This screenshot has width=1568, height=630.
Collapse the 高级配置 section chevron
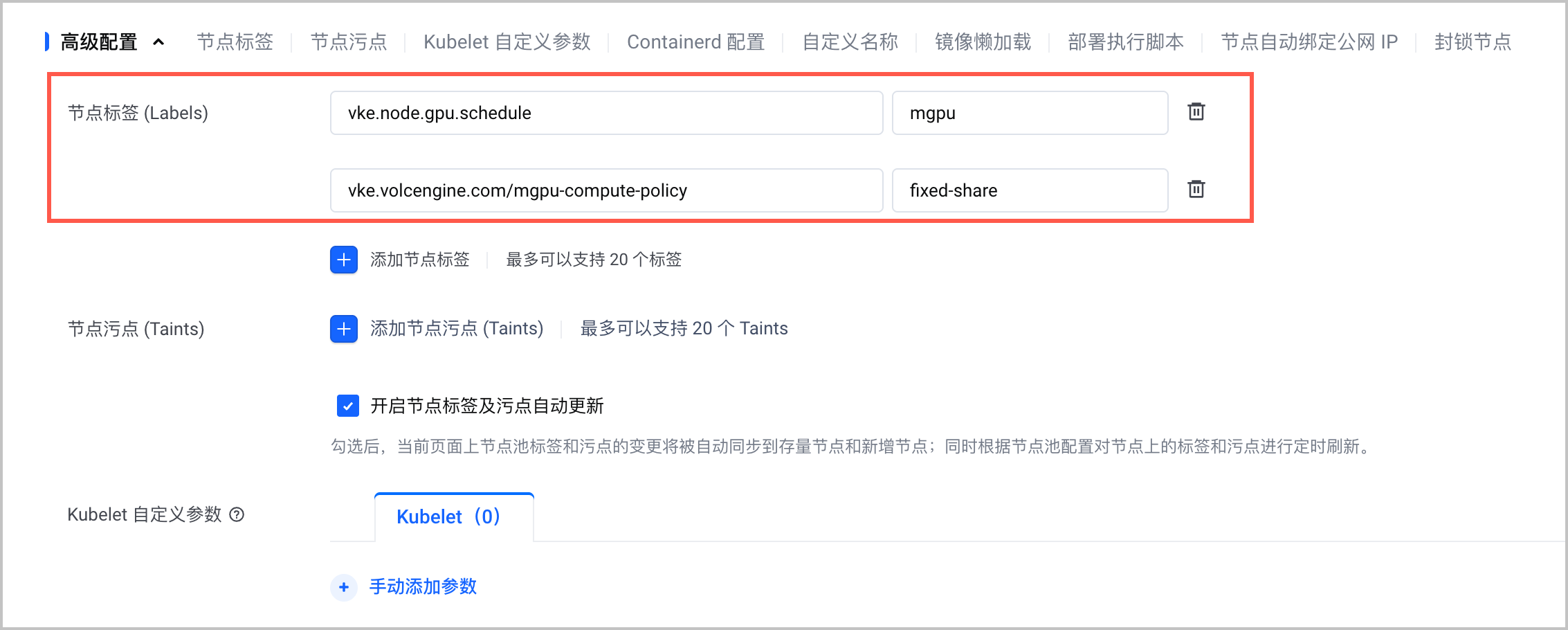(158, 42)
